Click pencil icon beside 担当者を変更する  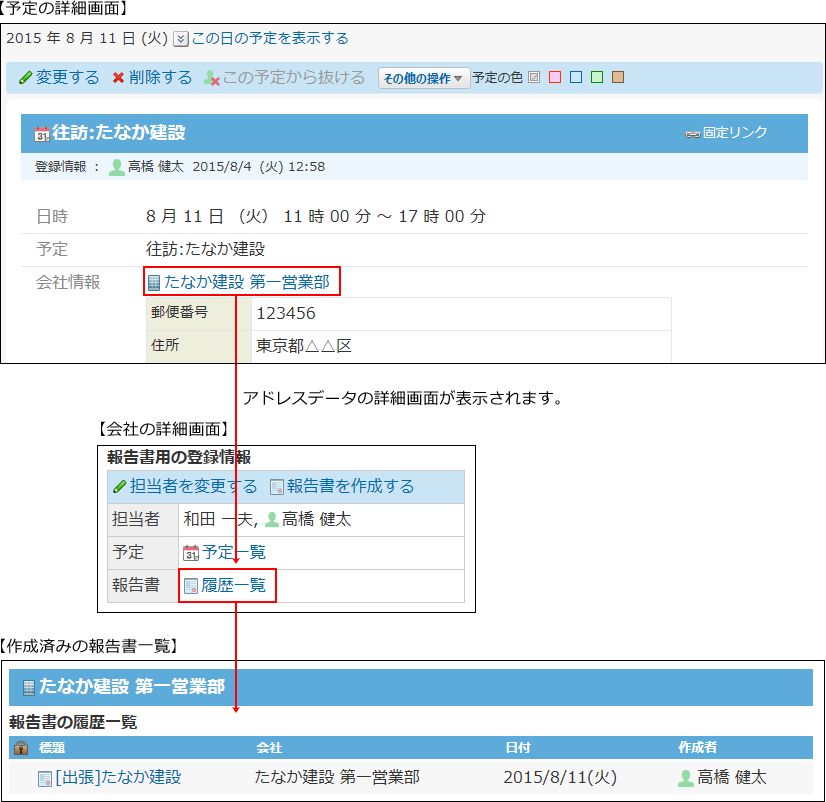click(120, 486)
